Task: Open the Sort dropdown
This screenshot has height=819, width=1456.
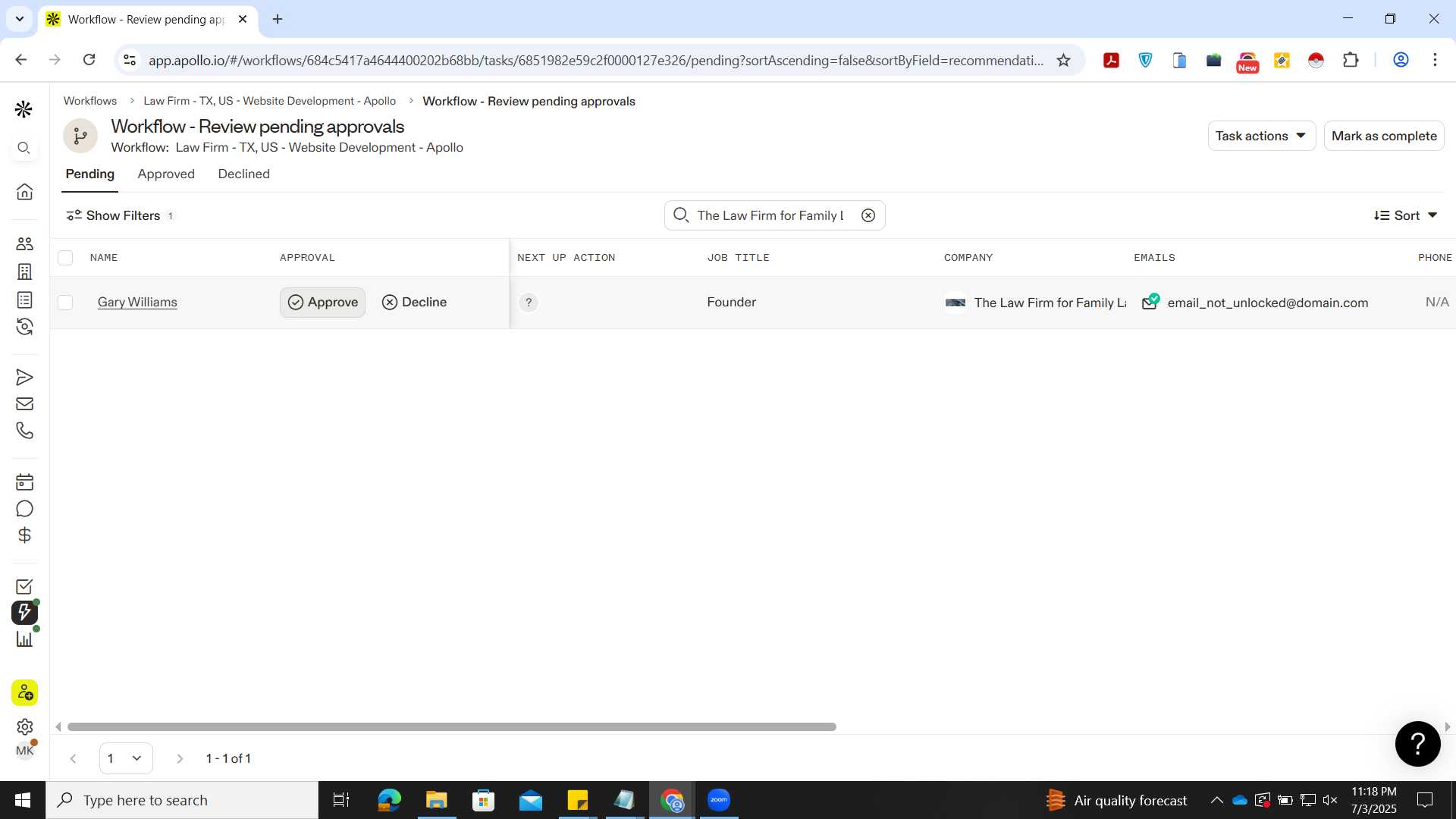Action: [1405, 215]
